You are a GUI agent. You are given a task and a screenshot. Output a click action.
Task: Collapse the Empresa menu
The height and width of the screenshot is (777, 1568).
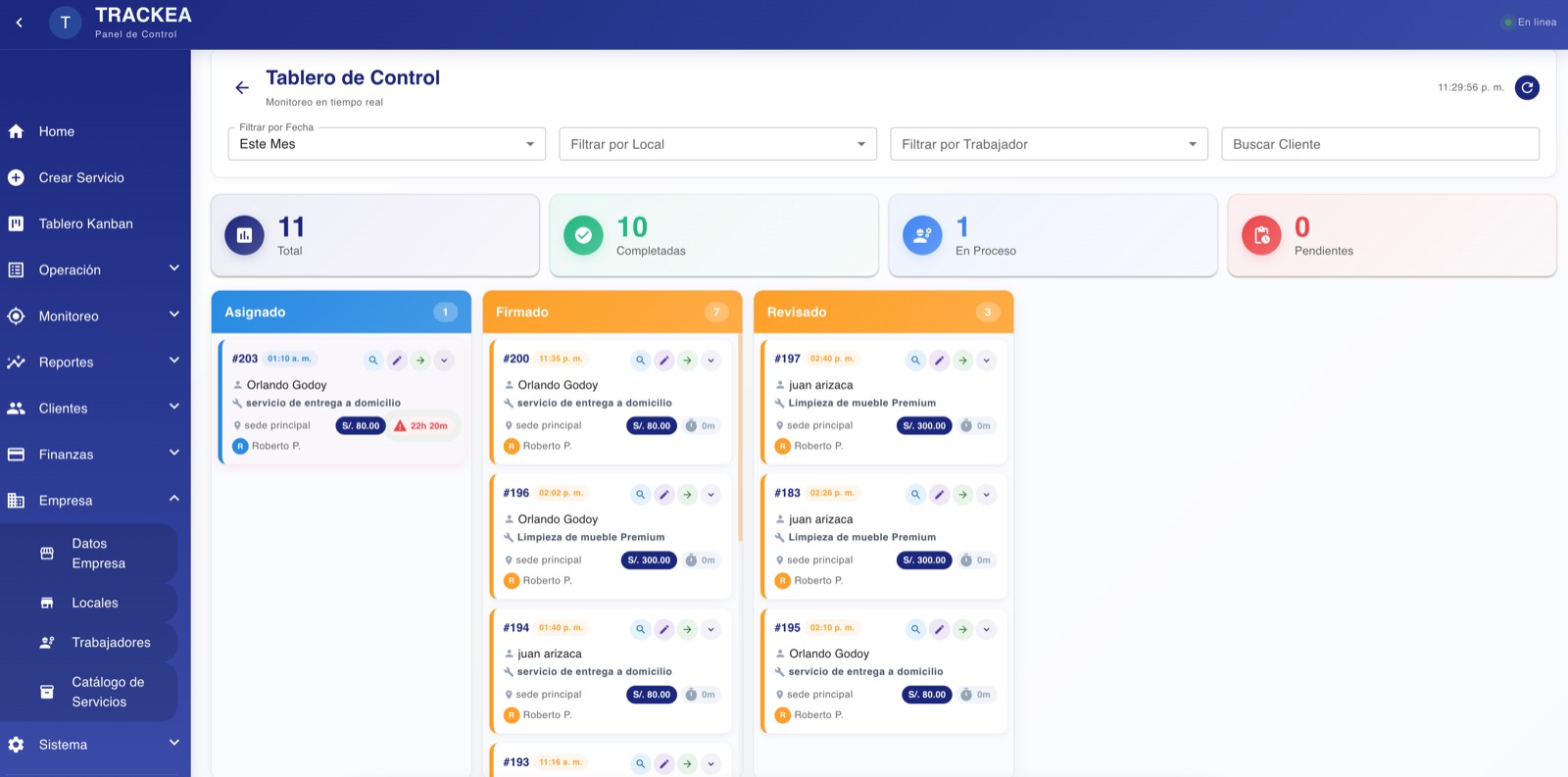(x=95, y=500)
